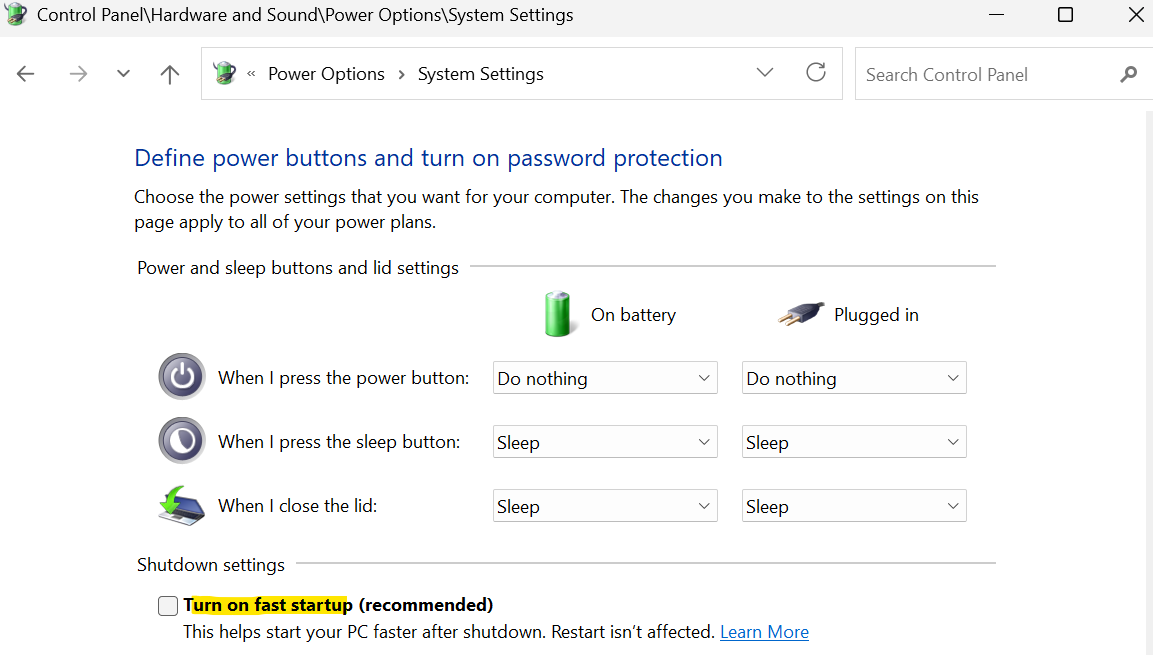Open close the lid On battery dropdown
Viewport: 1153px width, 655px height.
(x=605, y=506)
